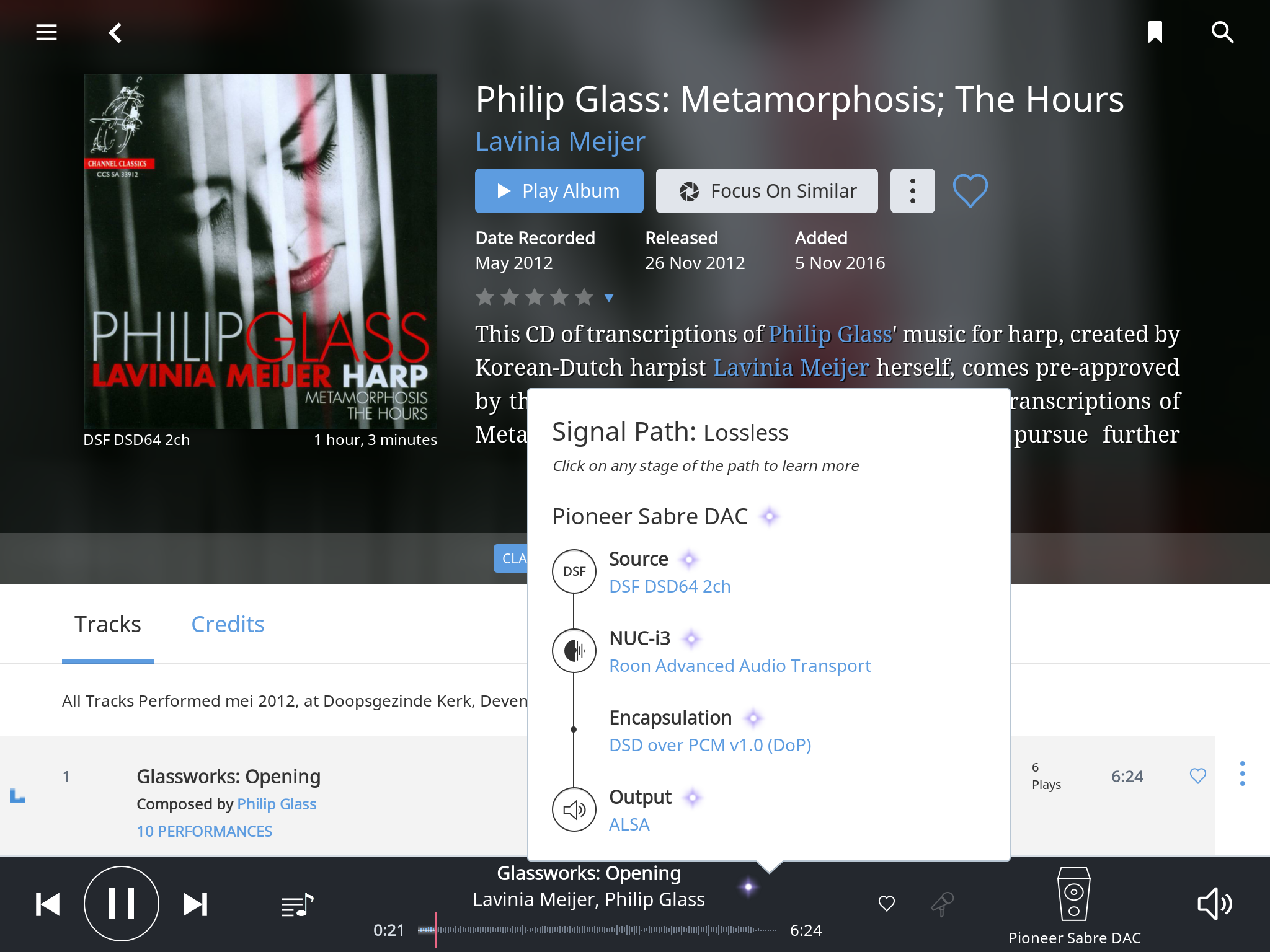Favorite the album with heart icon
The height and width of the screenshot is (952, 1270).
(970, 190)
